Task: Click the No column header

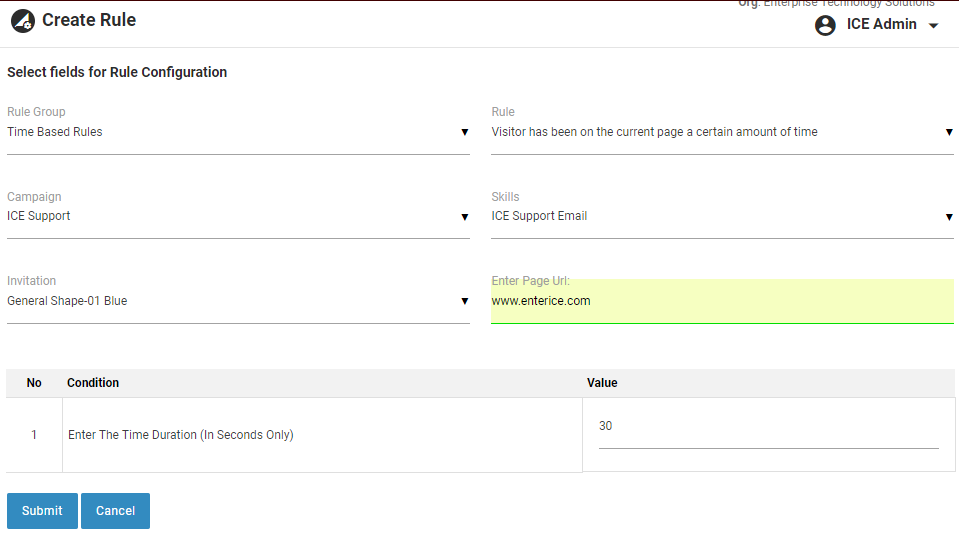Action: click(34, 383)
